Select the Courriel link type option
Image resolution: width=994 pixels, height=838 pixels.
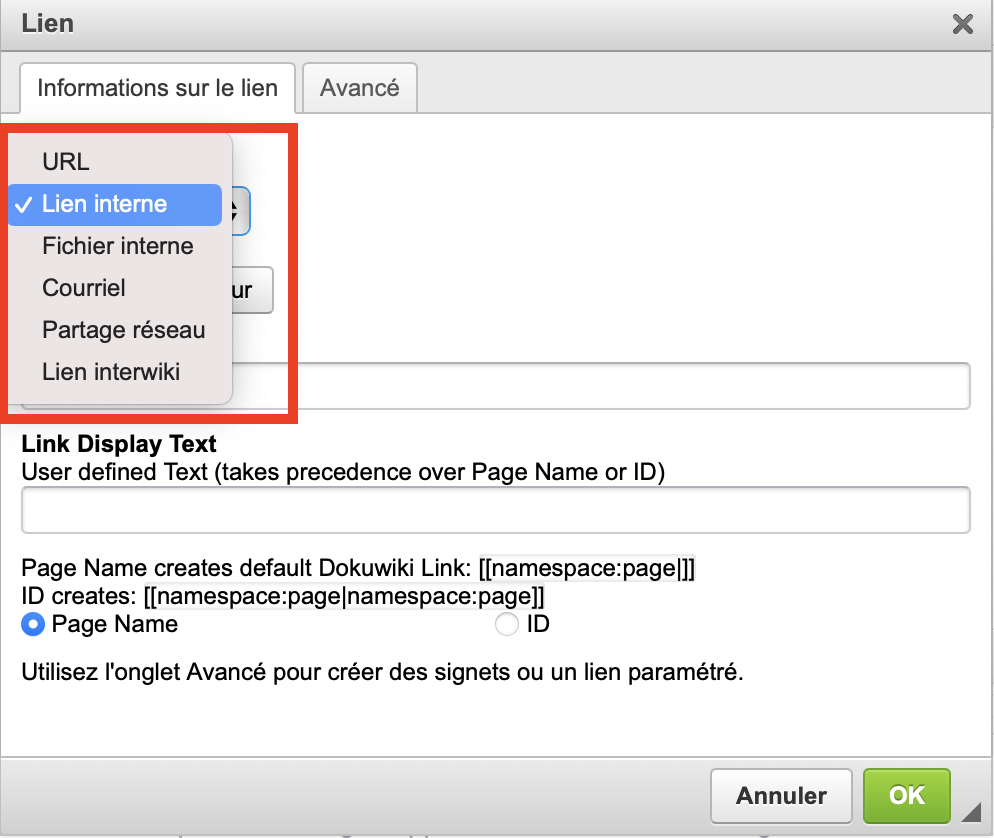(84, 288)
